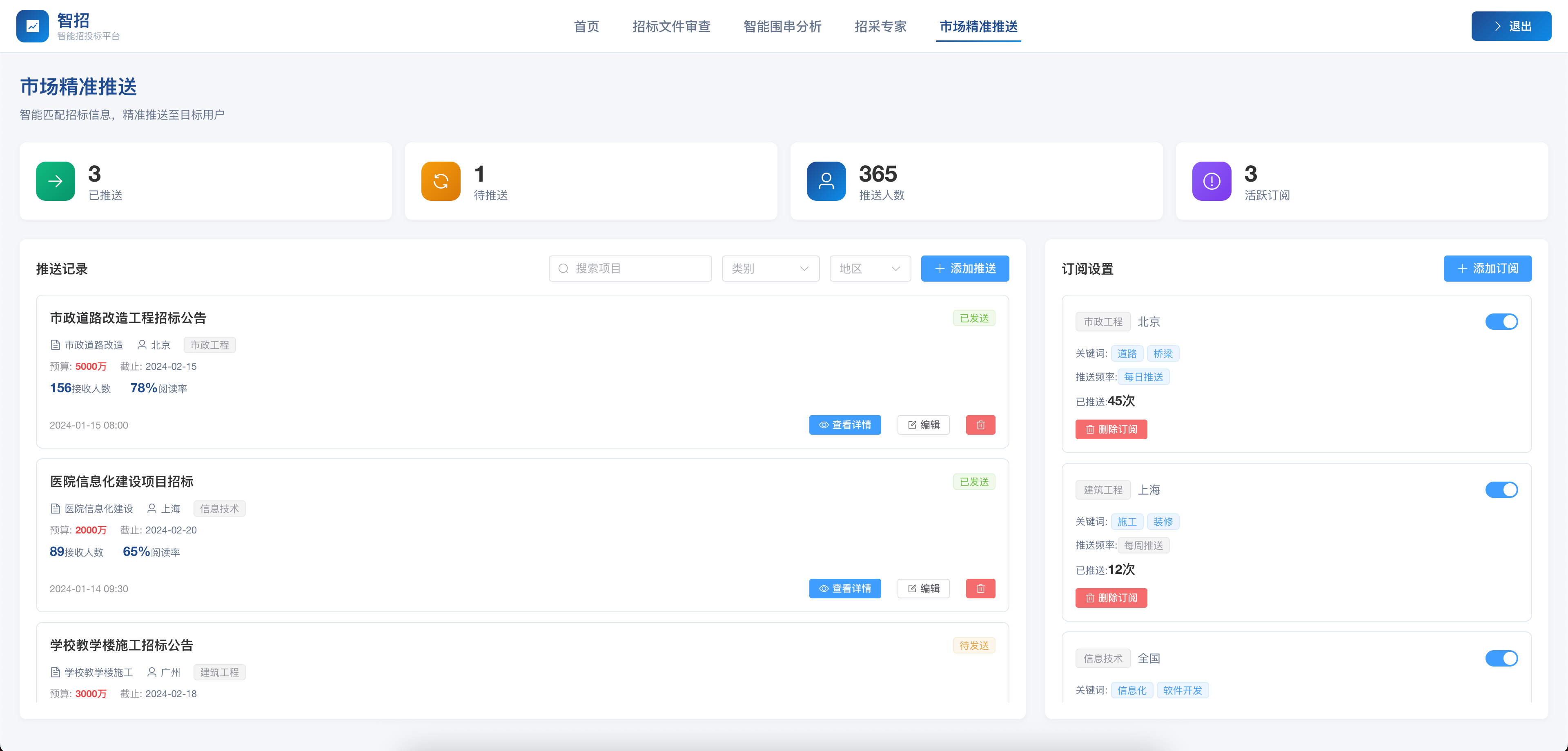Image resolution: width=1568 pixels, height=751 pixels.
Task: Switch to 智能围串分析 tab
Action: (782, 26)
